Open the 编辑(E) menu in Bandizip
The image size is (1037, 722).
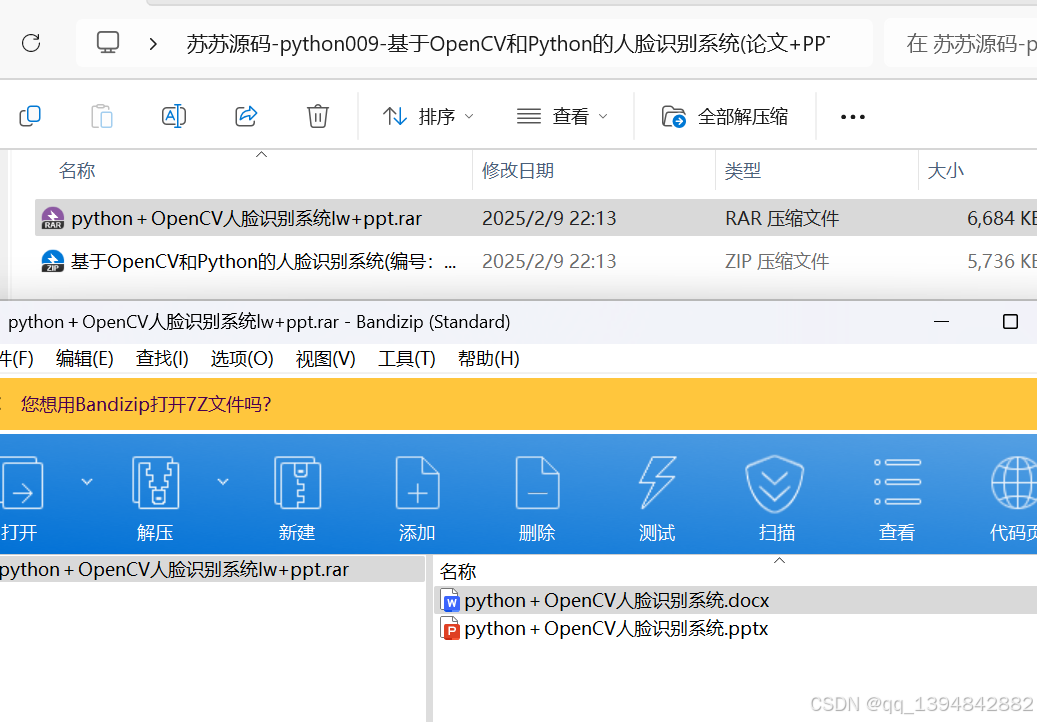[x=85, y=358]
